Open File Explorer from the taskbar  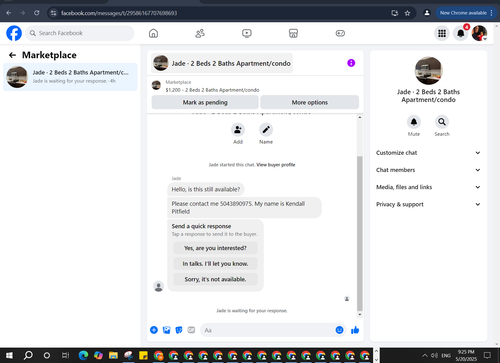tap(113, 355)
